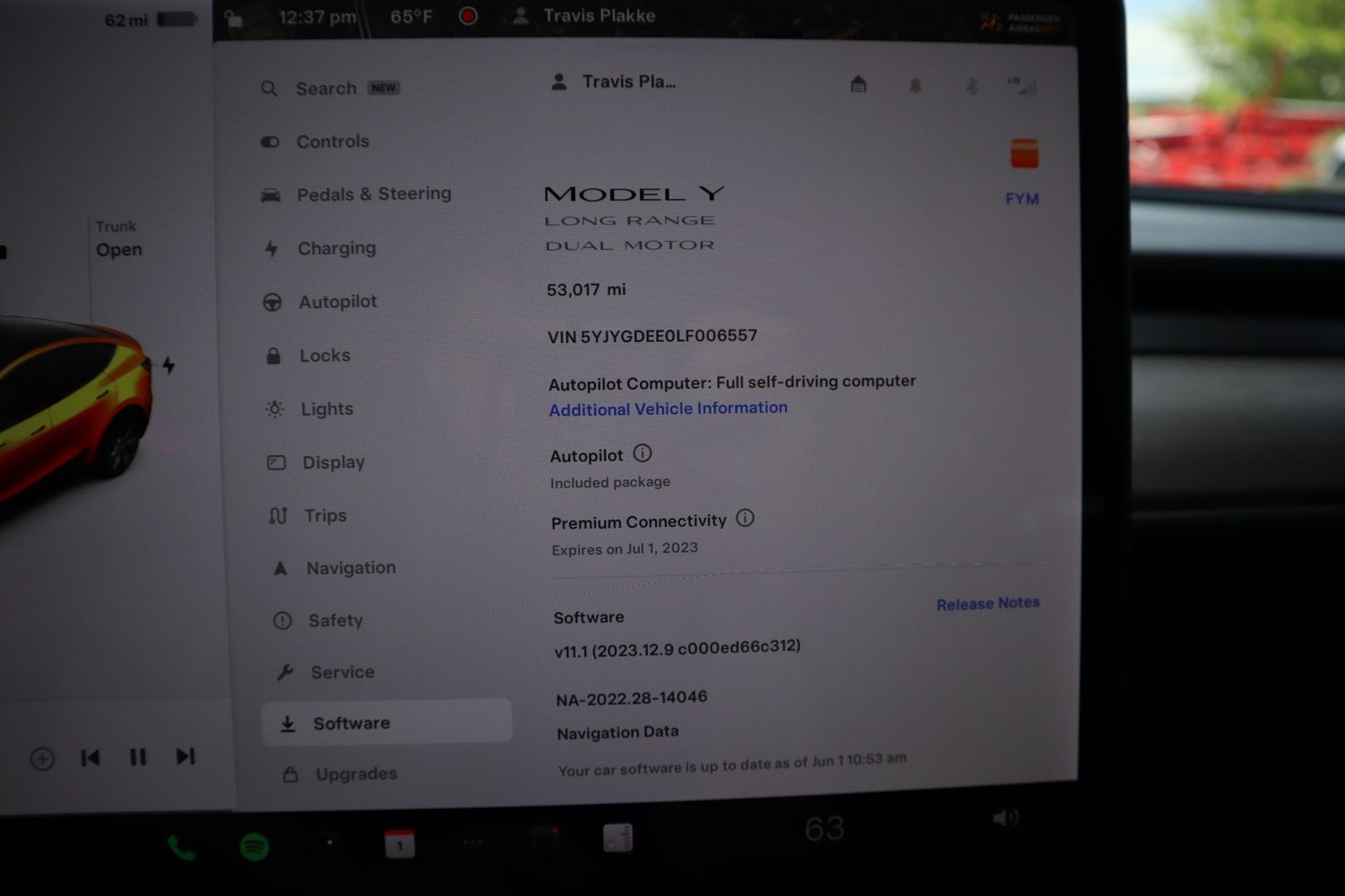Tap the charging bolt beside the car
This screenshot has height=896, width=1345.
[168, 366]
